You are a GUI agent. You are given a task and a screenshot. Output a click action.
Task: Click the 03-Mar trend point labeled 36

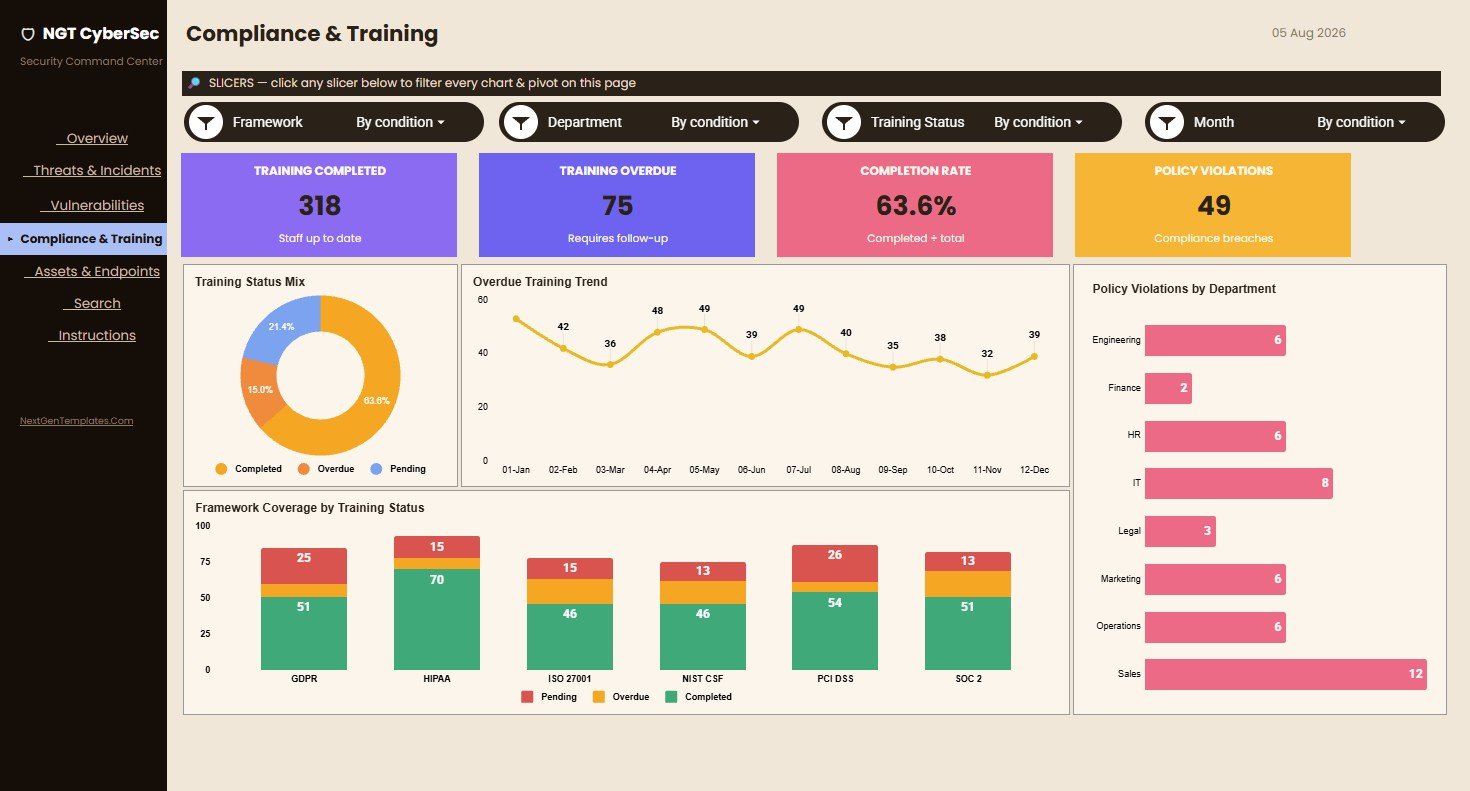[x=610, y=364]
